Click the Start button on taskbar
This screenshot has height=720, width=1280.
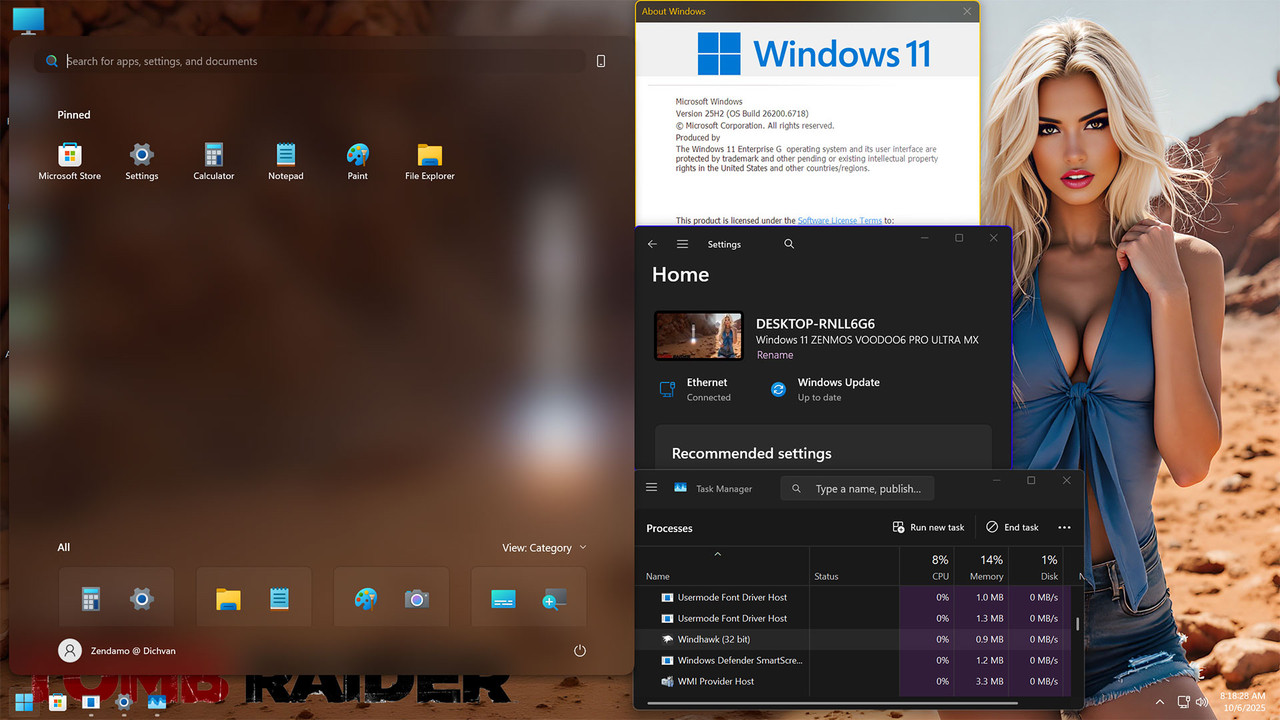(24, 702)
